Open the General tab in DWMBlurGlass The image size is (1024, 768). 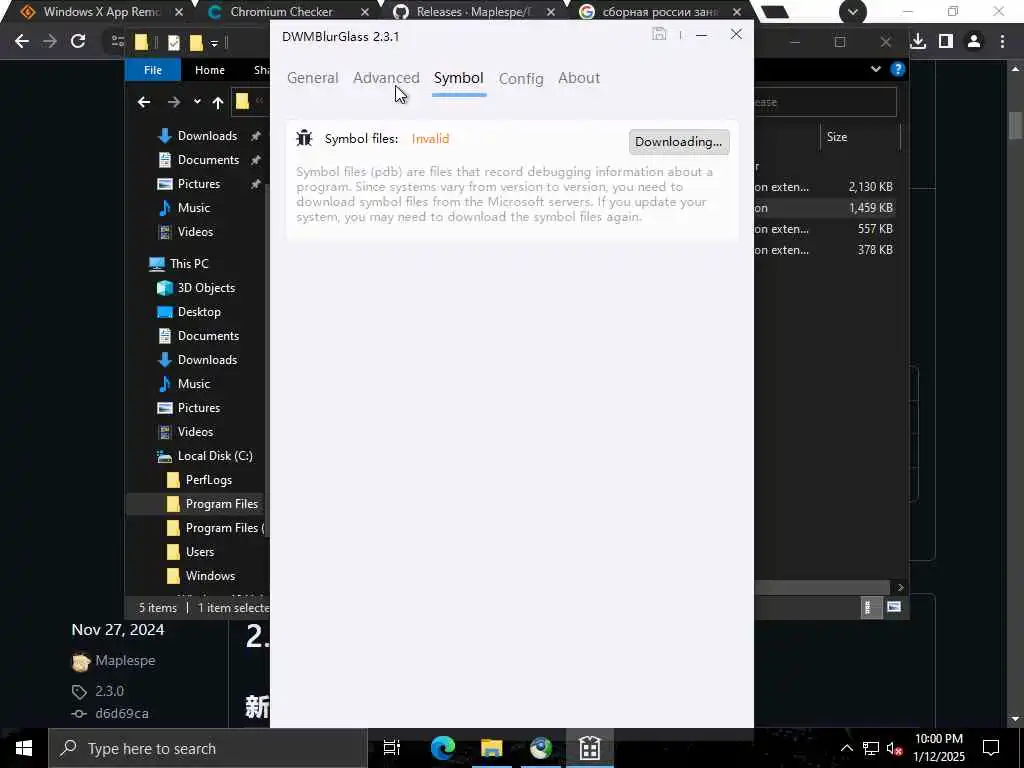point(312,78)
